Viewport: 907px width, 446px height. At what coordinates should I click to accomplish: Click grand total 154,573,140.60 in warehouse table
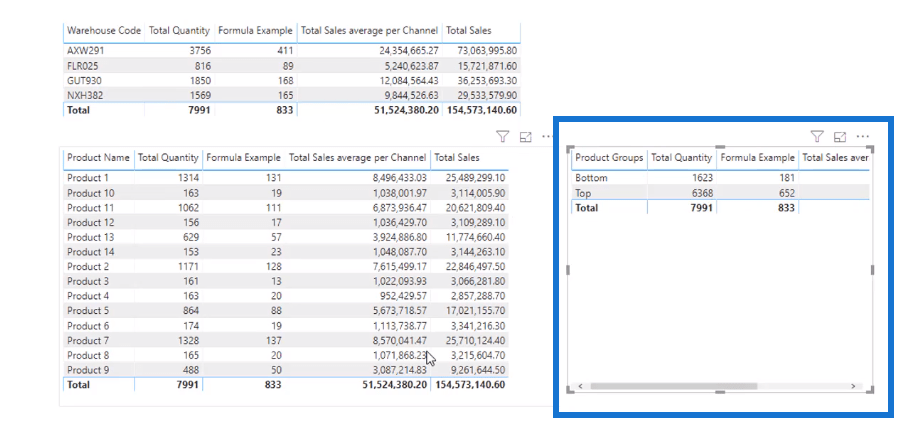click(x=481, y=110)
